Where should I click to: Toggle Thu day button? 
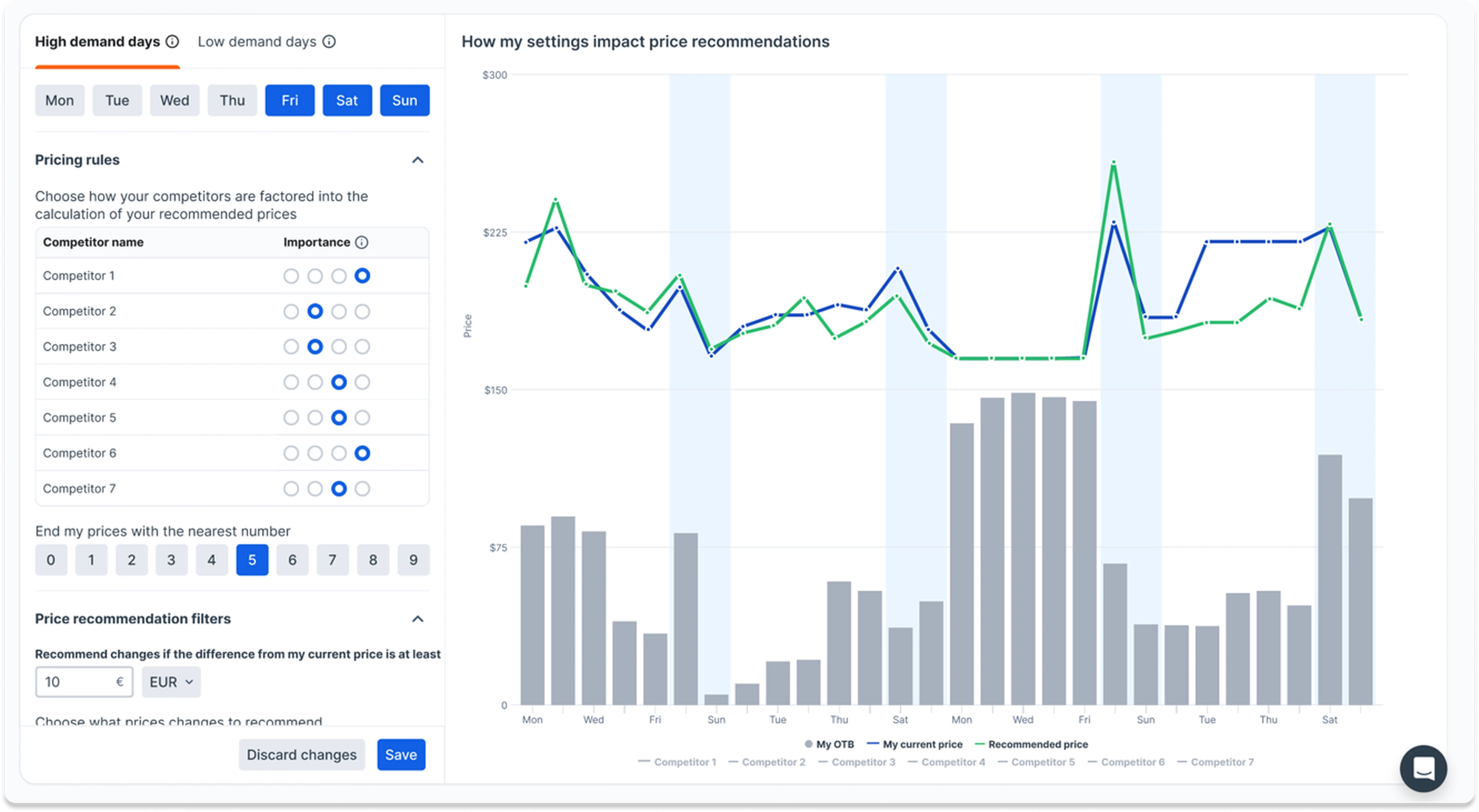coord(233,100)
